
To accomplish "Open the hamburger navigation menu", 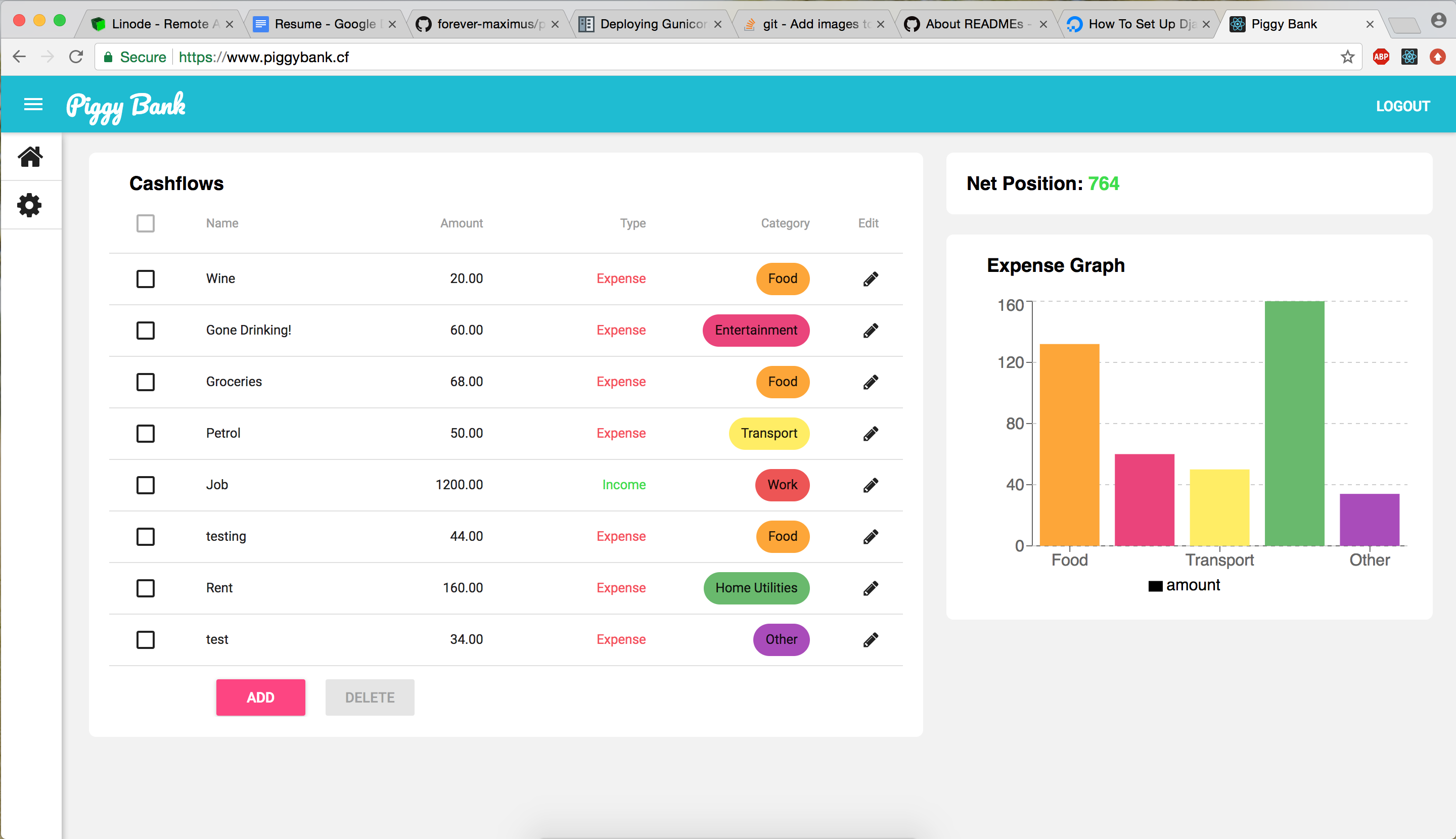I will coord(33,104).
